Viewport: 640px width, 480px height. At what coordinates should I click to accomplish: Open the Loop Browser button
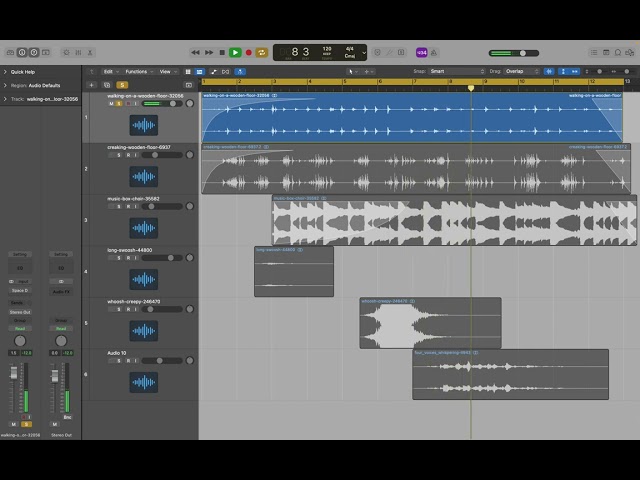[x=618, y=52]
